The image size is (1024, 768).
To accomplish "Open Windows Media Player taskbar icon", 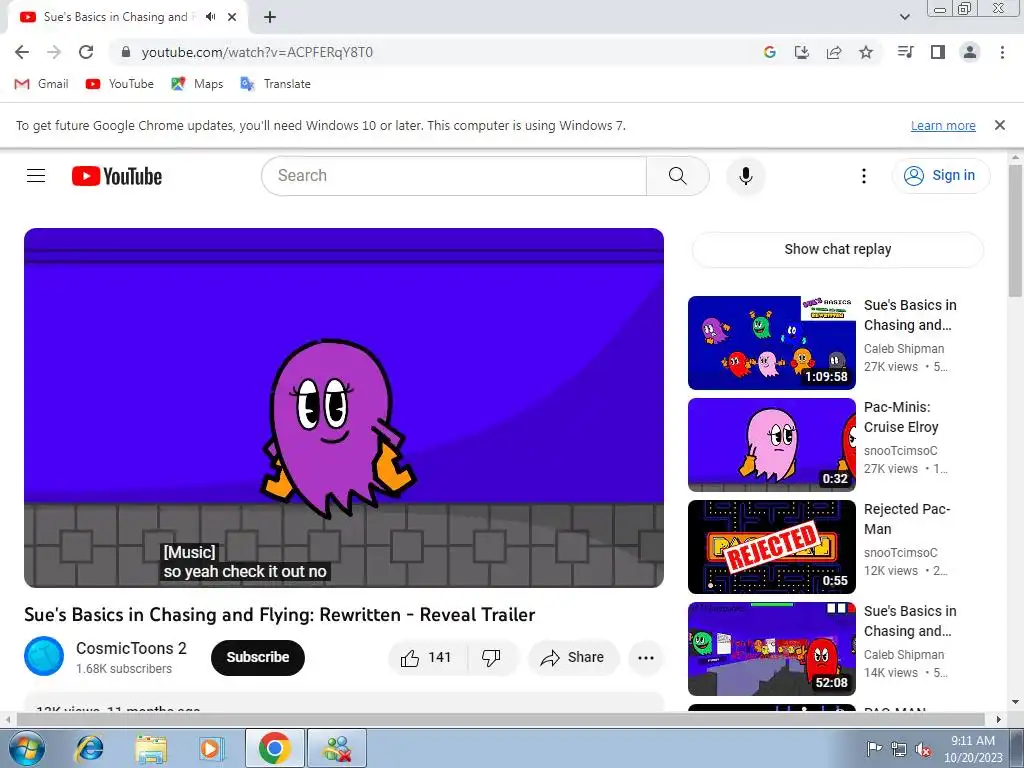I will pyautogui.click(x=212, y=748).
